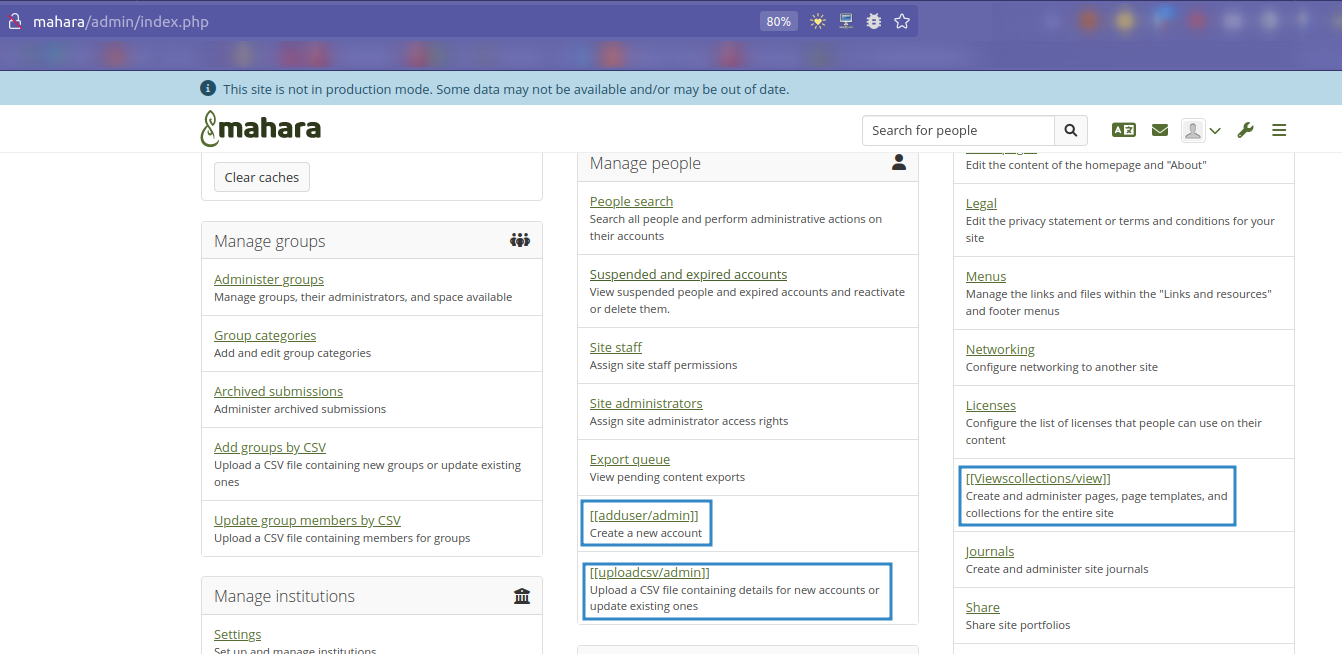The height and width of the screenshot is (654, 1342).
Task: Open the language selector icon
Action: [x=1123, y=130]
